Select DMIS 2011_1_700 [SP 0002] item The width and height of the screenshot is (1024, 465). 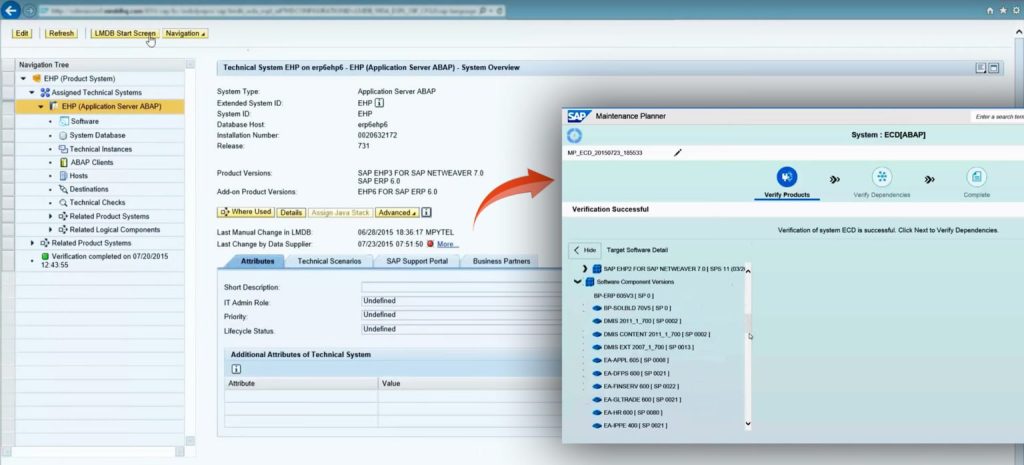pos(641,321)
